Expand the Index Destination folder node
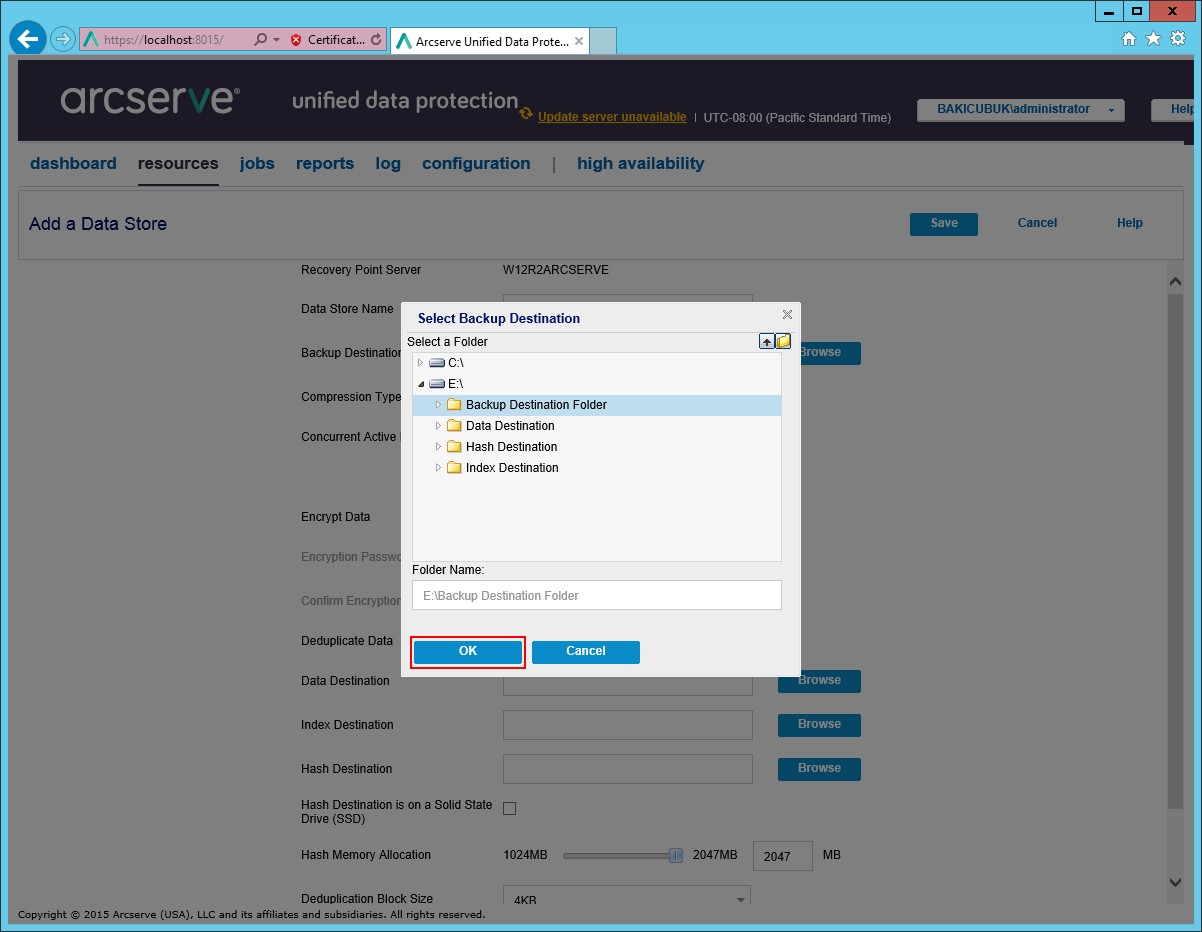The height and width of the screenshot is (932, 1202). click(438, 468)
